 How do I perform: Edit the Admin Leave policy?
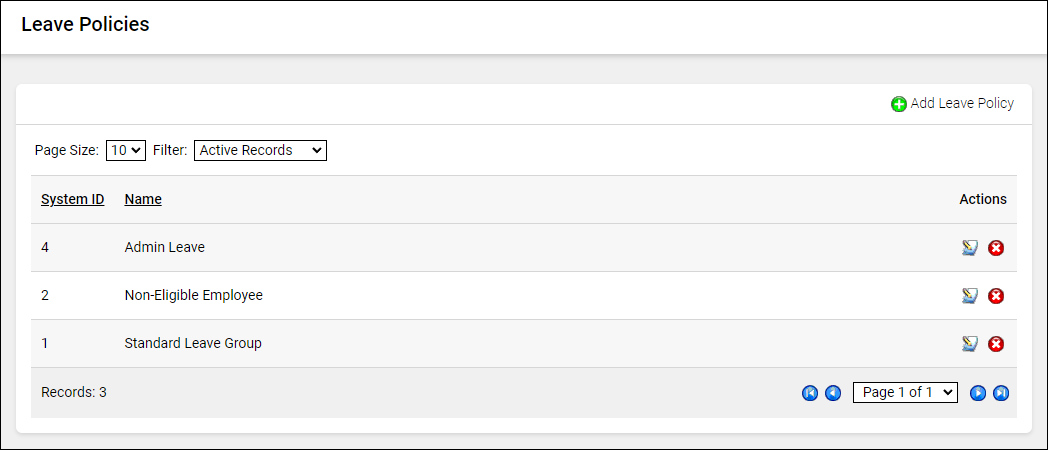[x=969, y=248]
